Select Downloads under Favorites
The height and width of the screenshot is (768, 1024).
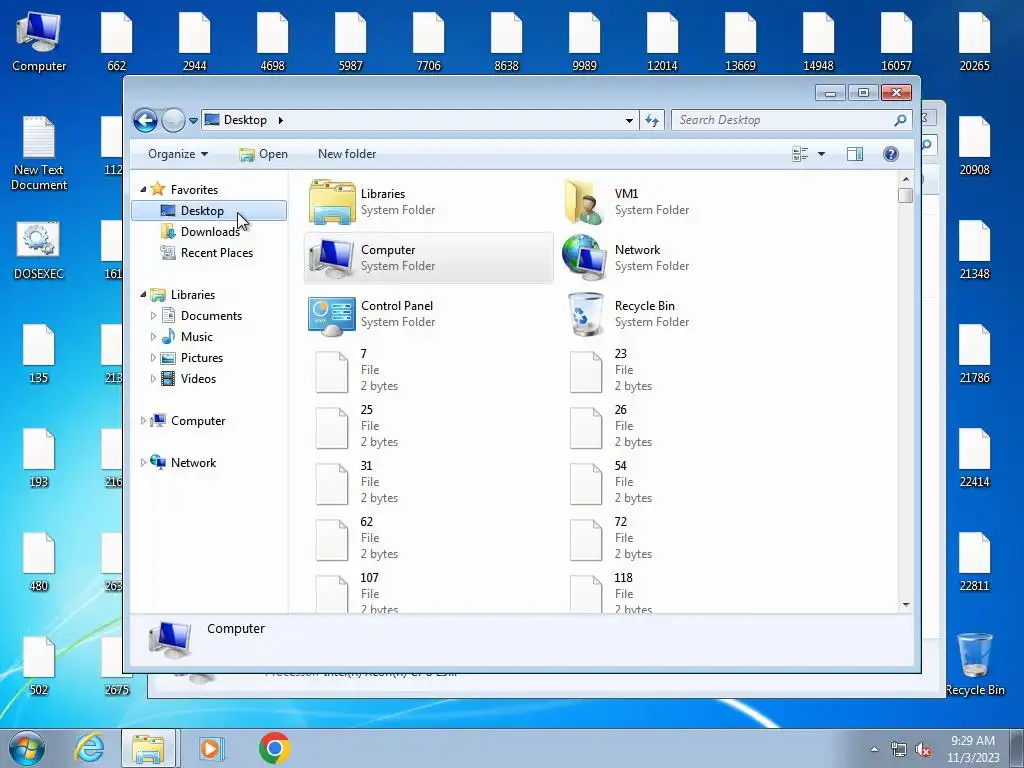click(x=210, y=232)
